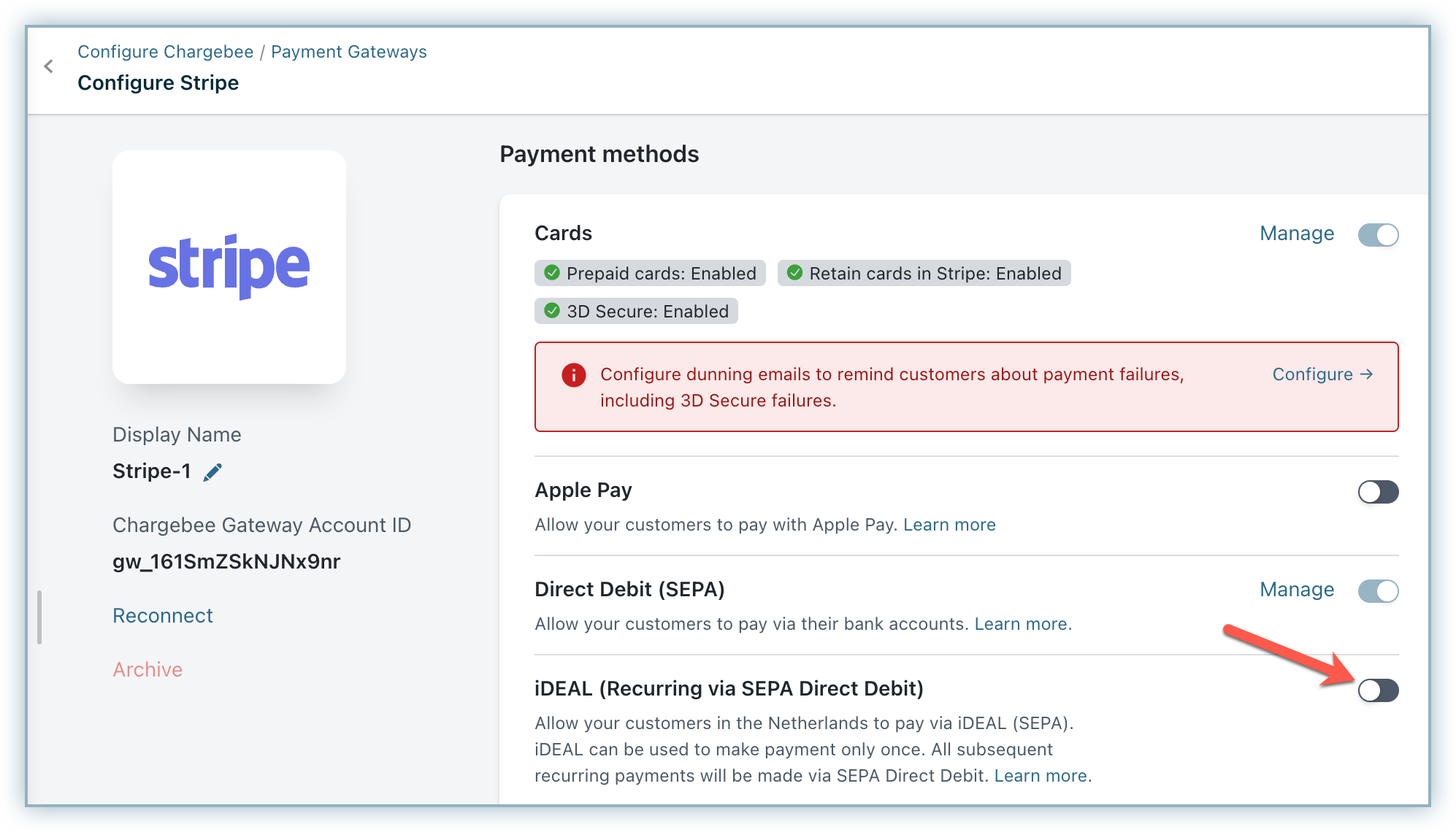Disable the Direct Debit (SEPA) toggle
The image size is (1456, 832).
click(1377, 590)
